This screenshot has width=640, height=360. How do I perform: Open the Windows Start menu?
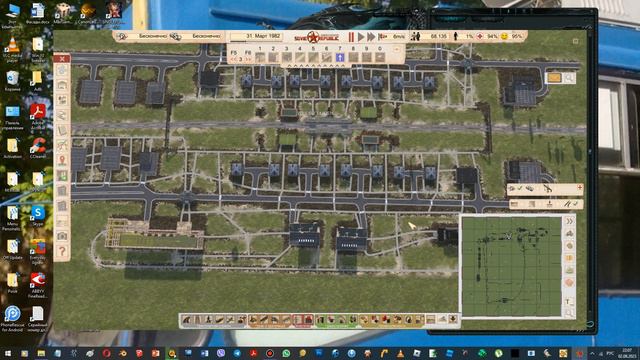click(x=8, y=353)
